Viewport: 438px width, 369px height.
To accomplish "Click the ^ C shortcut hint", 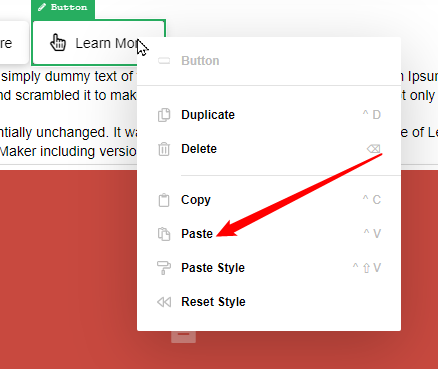I will [372, 200].
